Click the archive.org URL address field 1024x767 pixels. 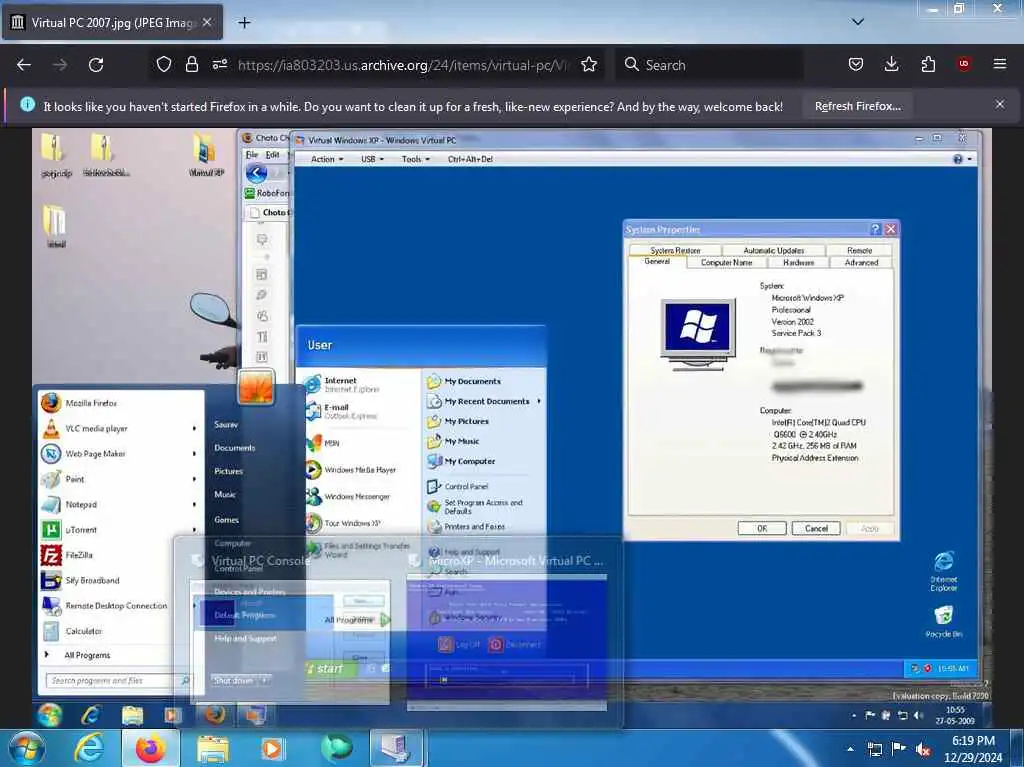point(403,65)
